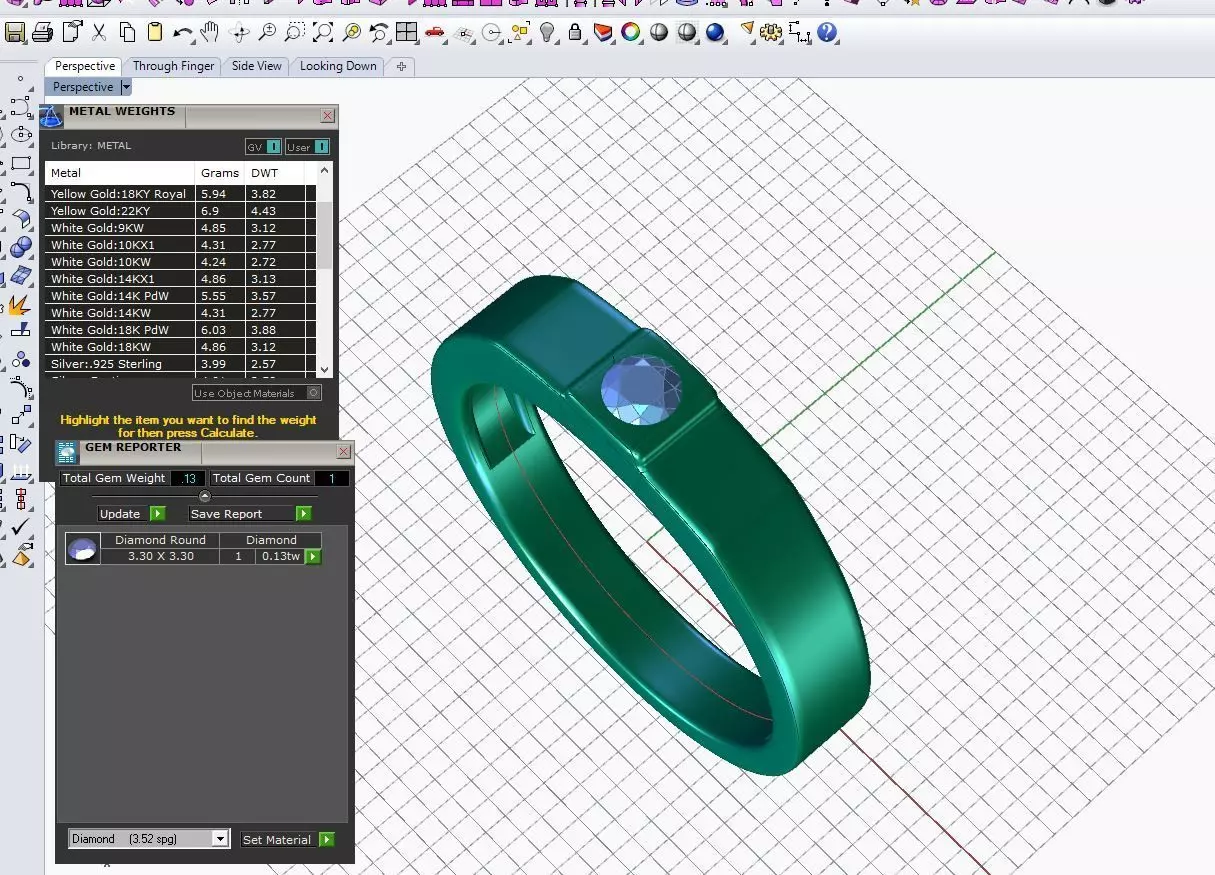
Task: Click the Grams column header
Action: (220, 173)
